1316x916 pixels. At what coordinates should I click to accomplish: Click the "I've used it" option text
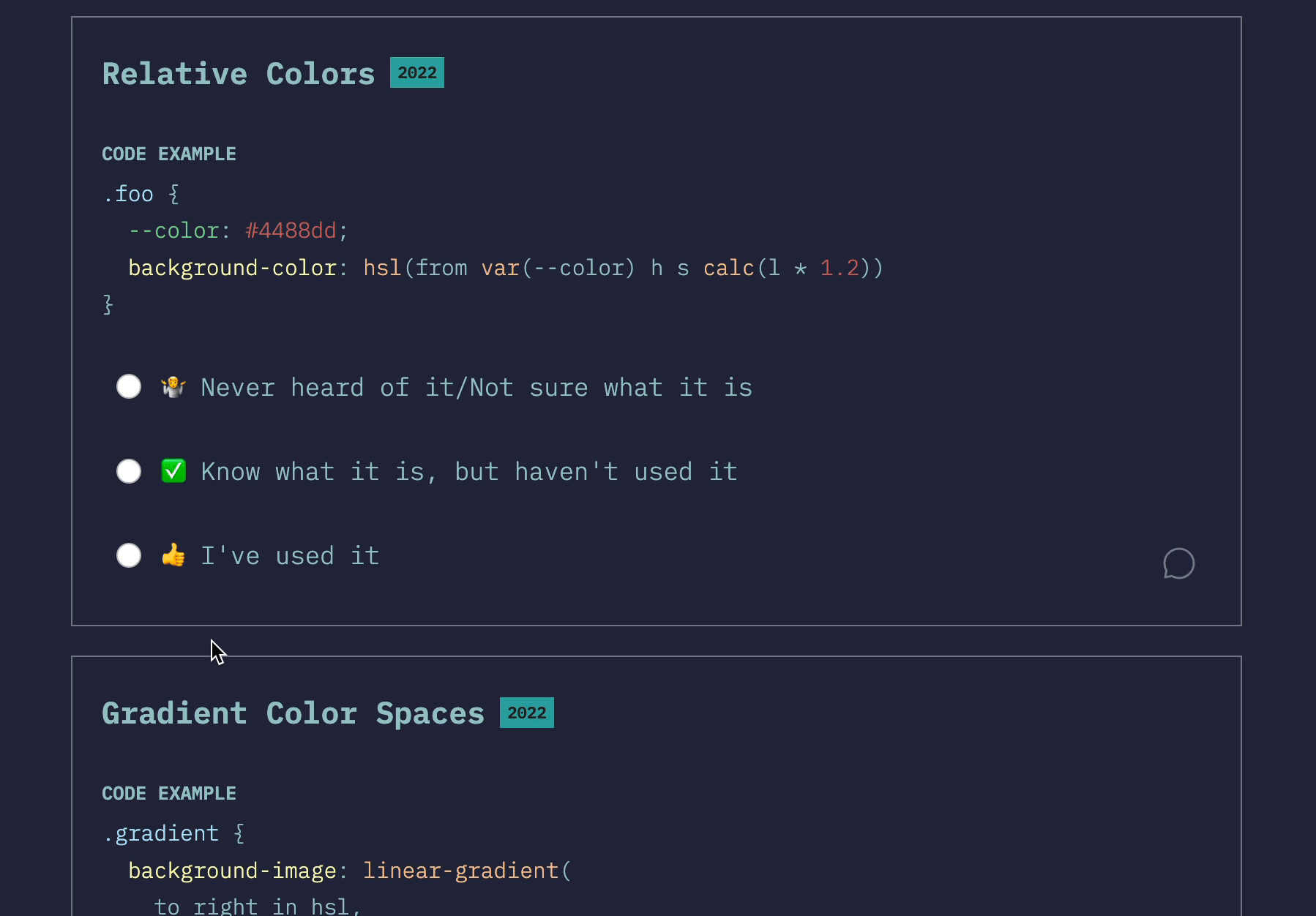(290, 556)
